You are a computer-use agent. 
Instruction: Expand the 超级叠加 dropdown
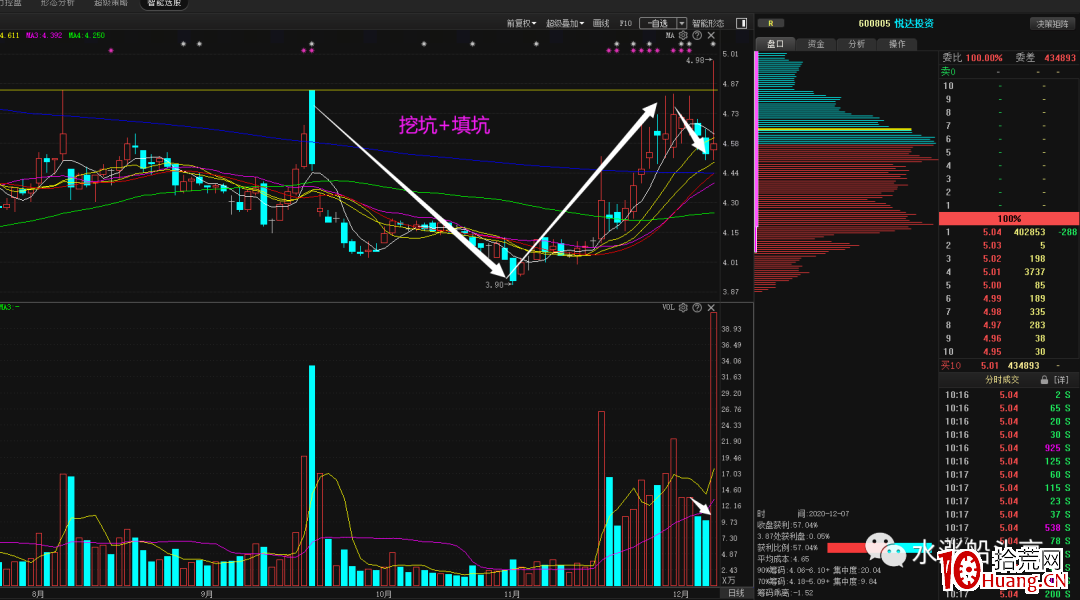[x=565, y=23]
